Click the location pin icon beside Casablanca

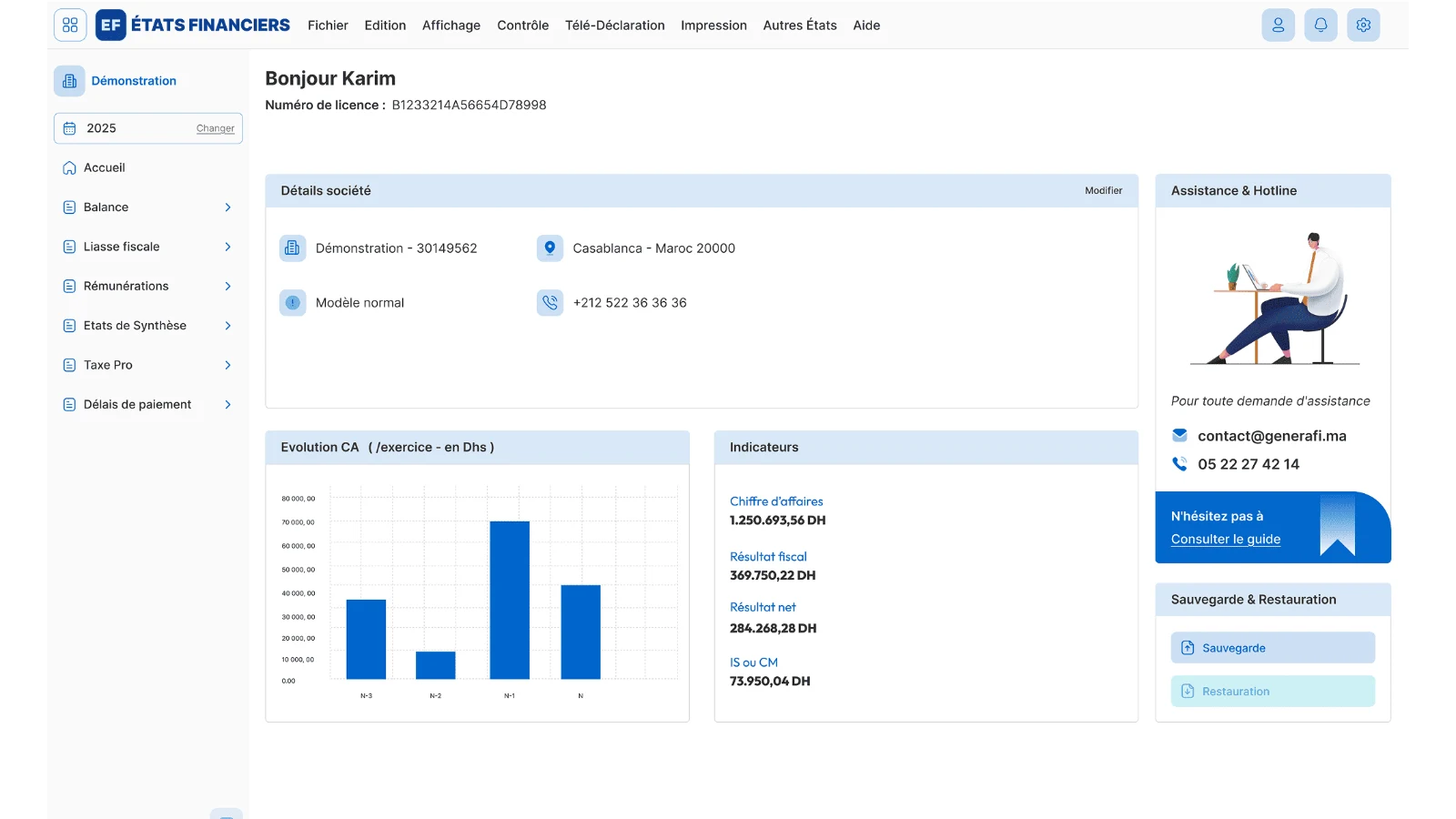[x=550, y=248]
